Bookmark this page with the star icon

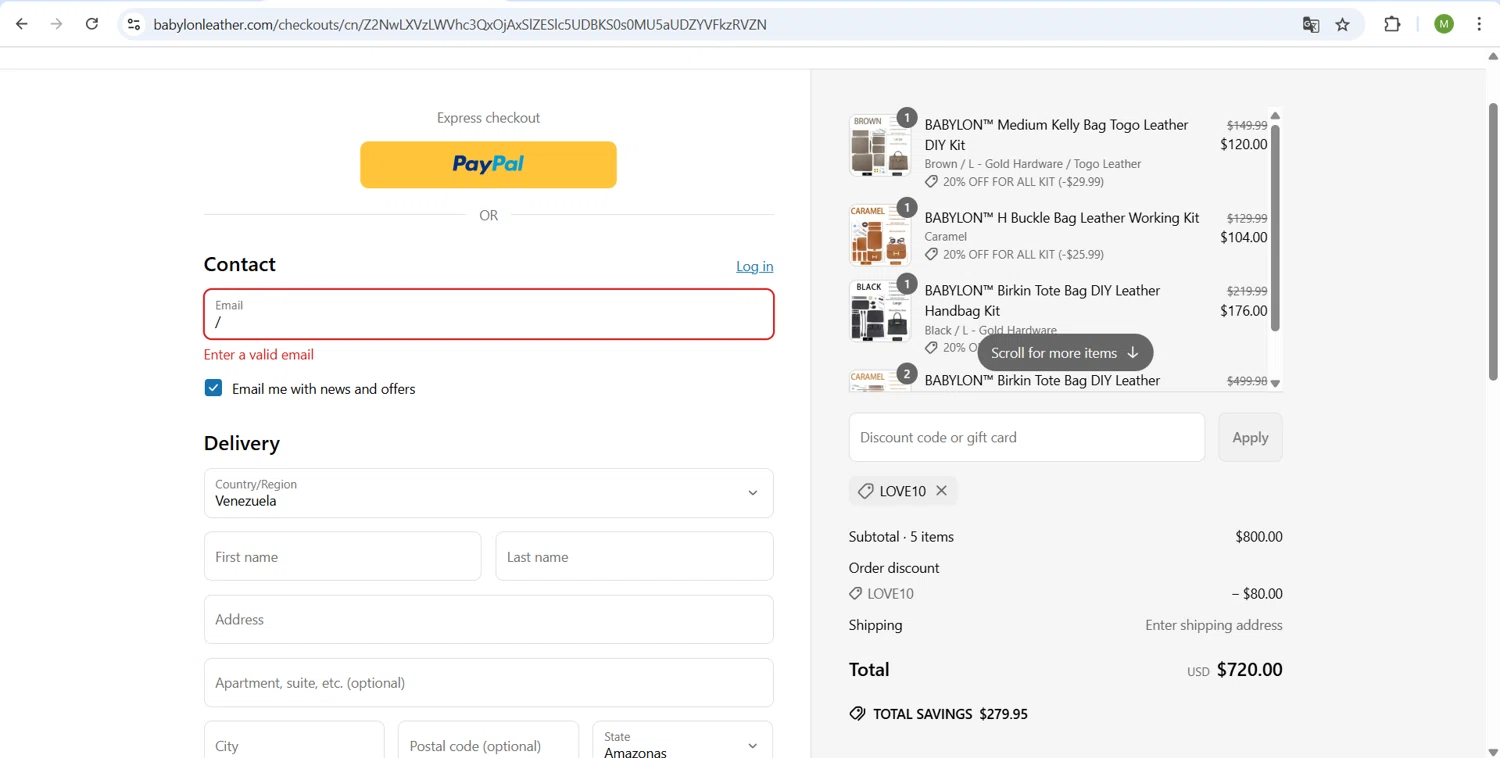click(x=1343, y=25)
